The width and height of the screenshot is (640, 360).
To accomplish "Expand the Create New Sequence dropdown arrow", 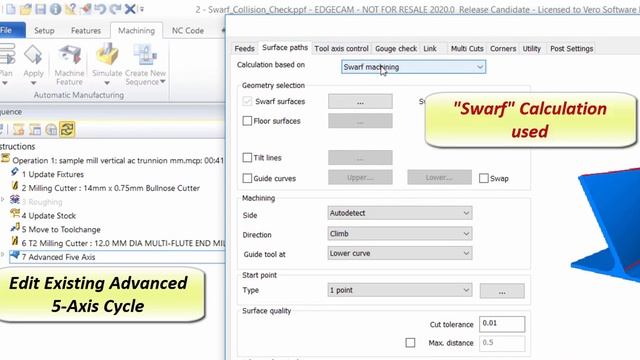I will (162, 82).
